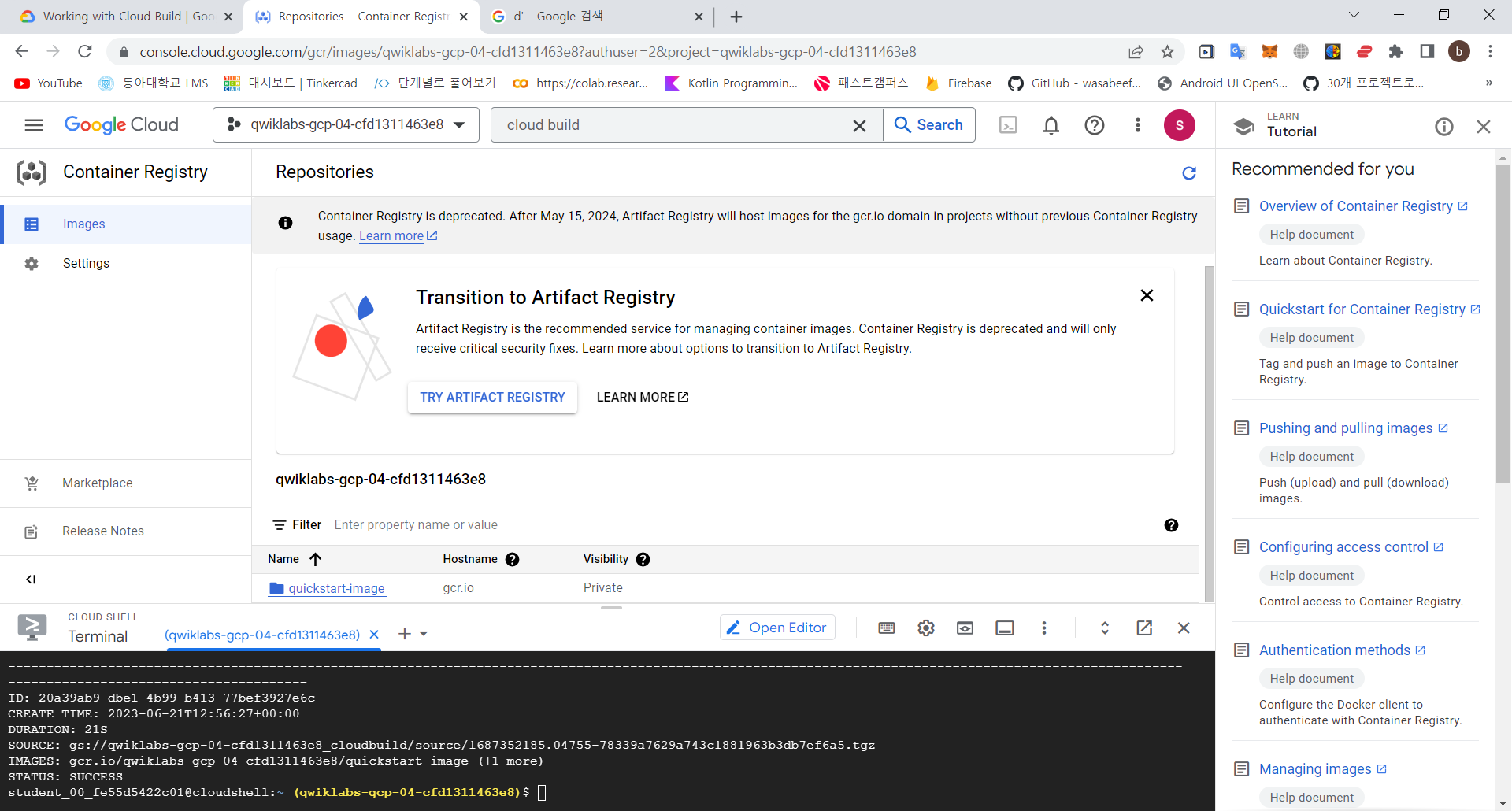Image resolution: width=1512 pixels, height=811 pixels.
Task: Open the Chrome extensions puzzle icon
Action: tap(1395, 52)
